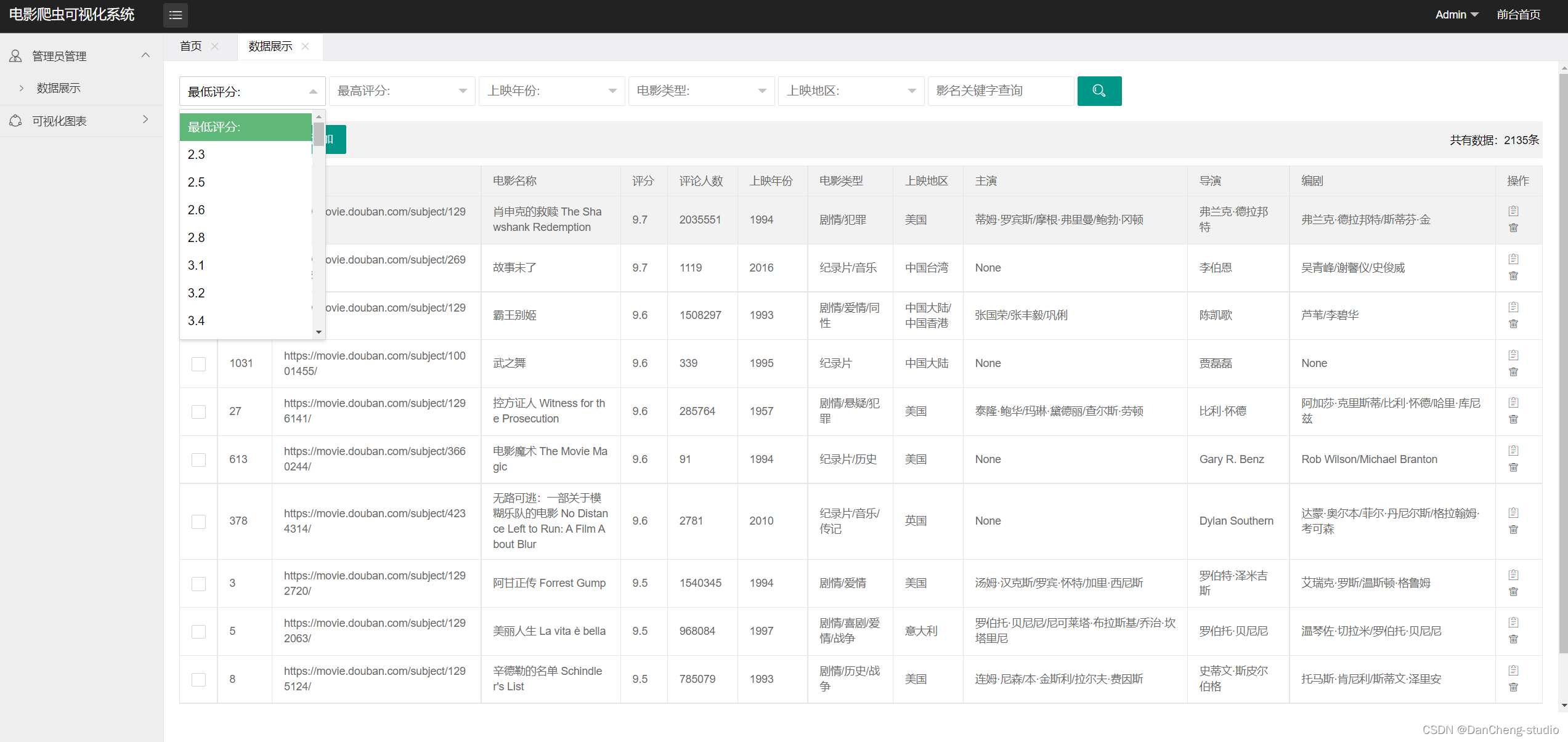Edit the 辛德勒的名单 row

coord(1513,671)
